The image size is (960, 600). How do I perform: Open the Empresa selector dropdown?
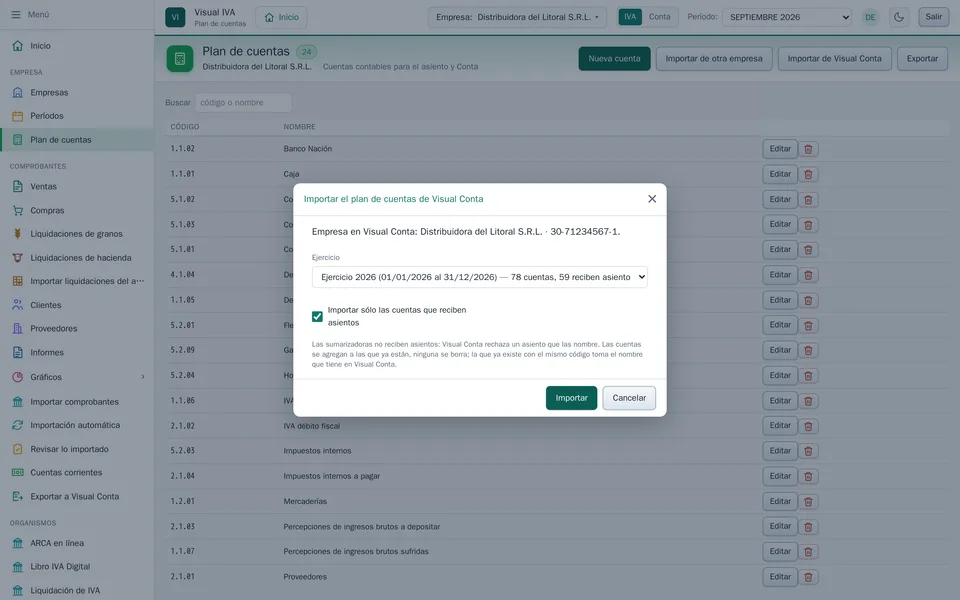[x=517, y=17]
